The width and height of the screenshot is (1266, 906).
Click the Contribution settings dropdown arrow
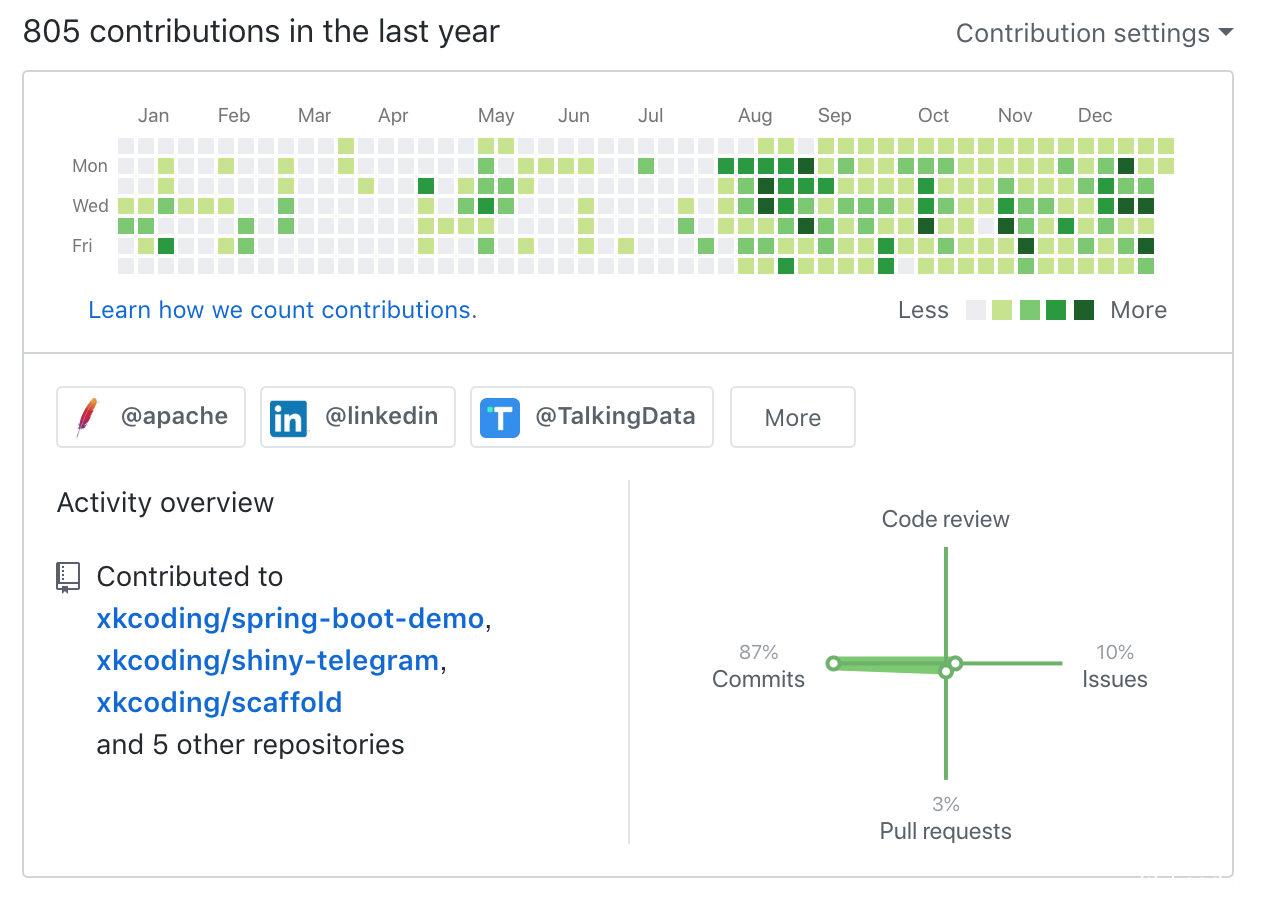(1226, 33)
